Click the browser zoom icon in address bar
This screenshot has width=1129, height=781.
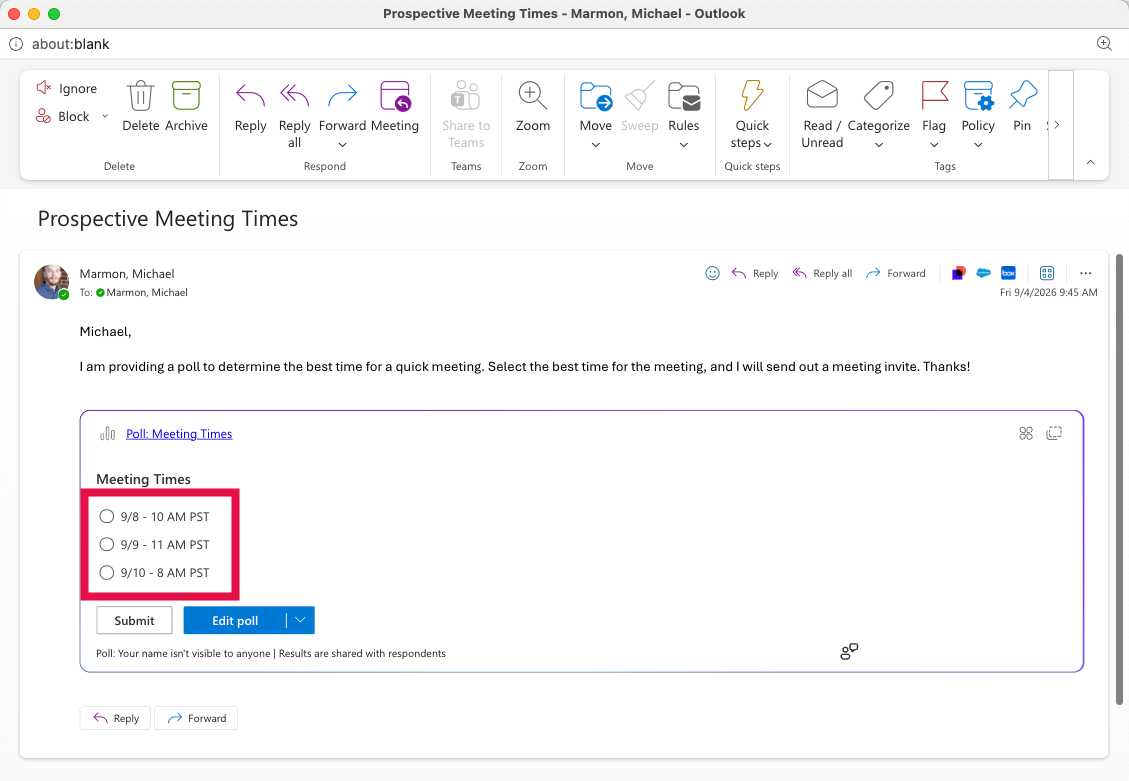pyautogui.click(x=1104, y=44)
